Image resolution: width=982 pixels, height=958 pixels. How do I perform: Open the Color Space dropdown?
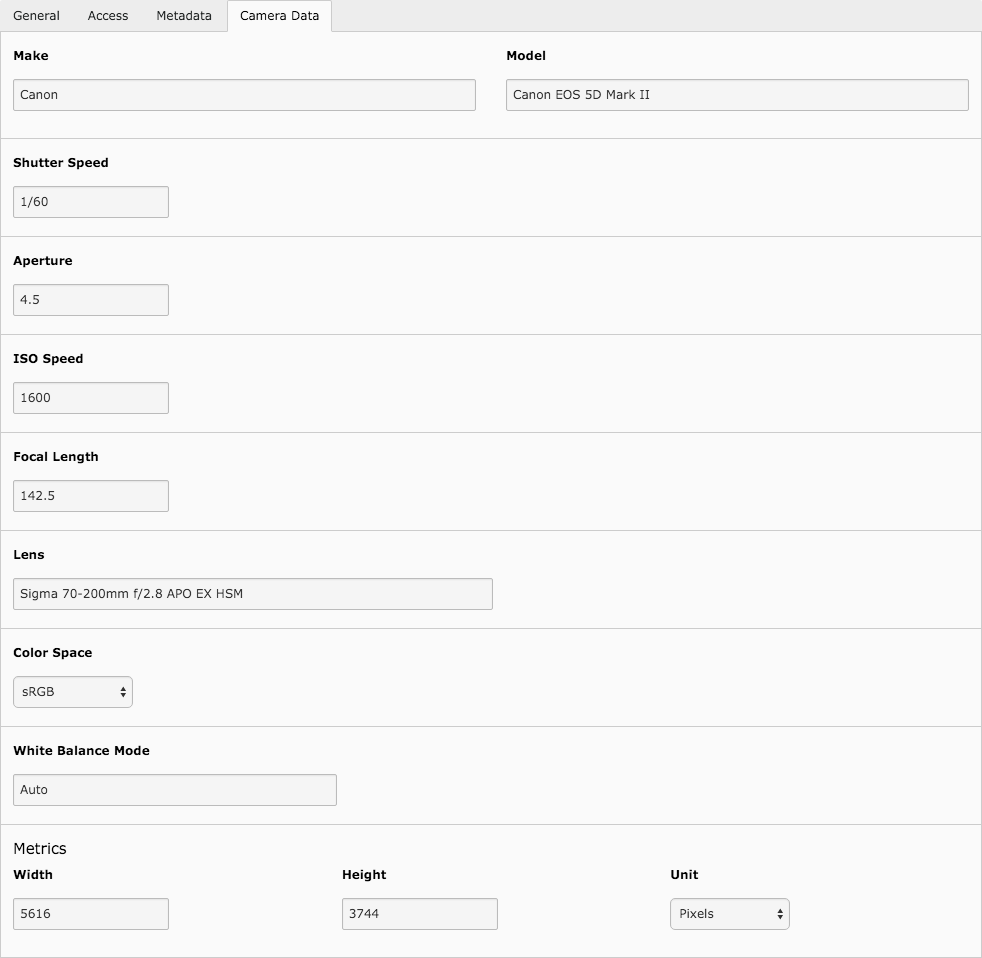(x=72, y=691)
